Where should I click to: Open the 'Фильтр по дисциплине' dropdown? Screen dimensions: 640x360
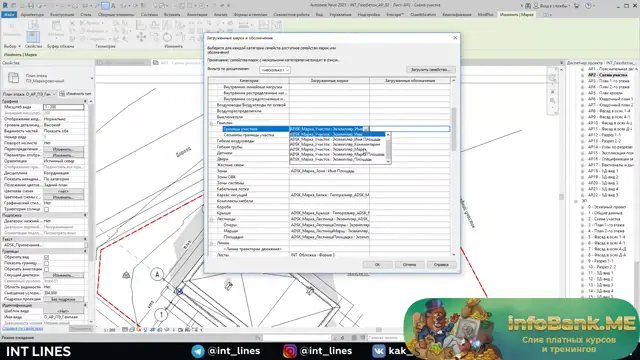(275, 70)
